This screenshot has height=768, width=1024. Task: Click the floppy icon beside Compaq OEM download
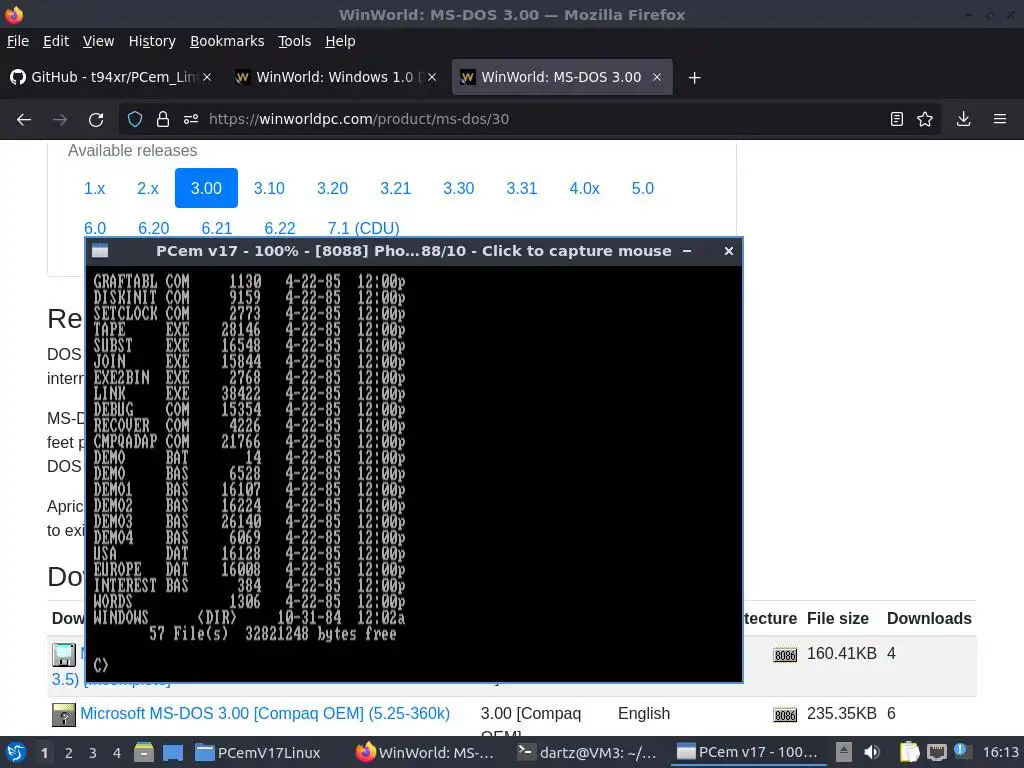(x=64, y=715)
